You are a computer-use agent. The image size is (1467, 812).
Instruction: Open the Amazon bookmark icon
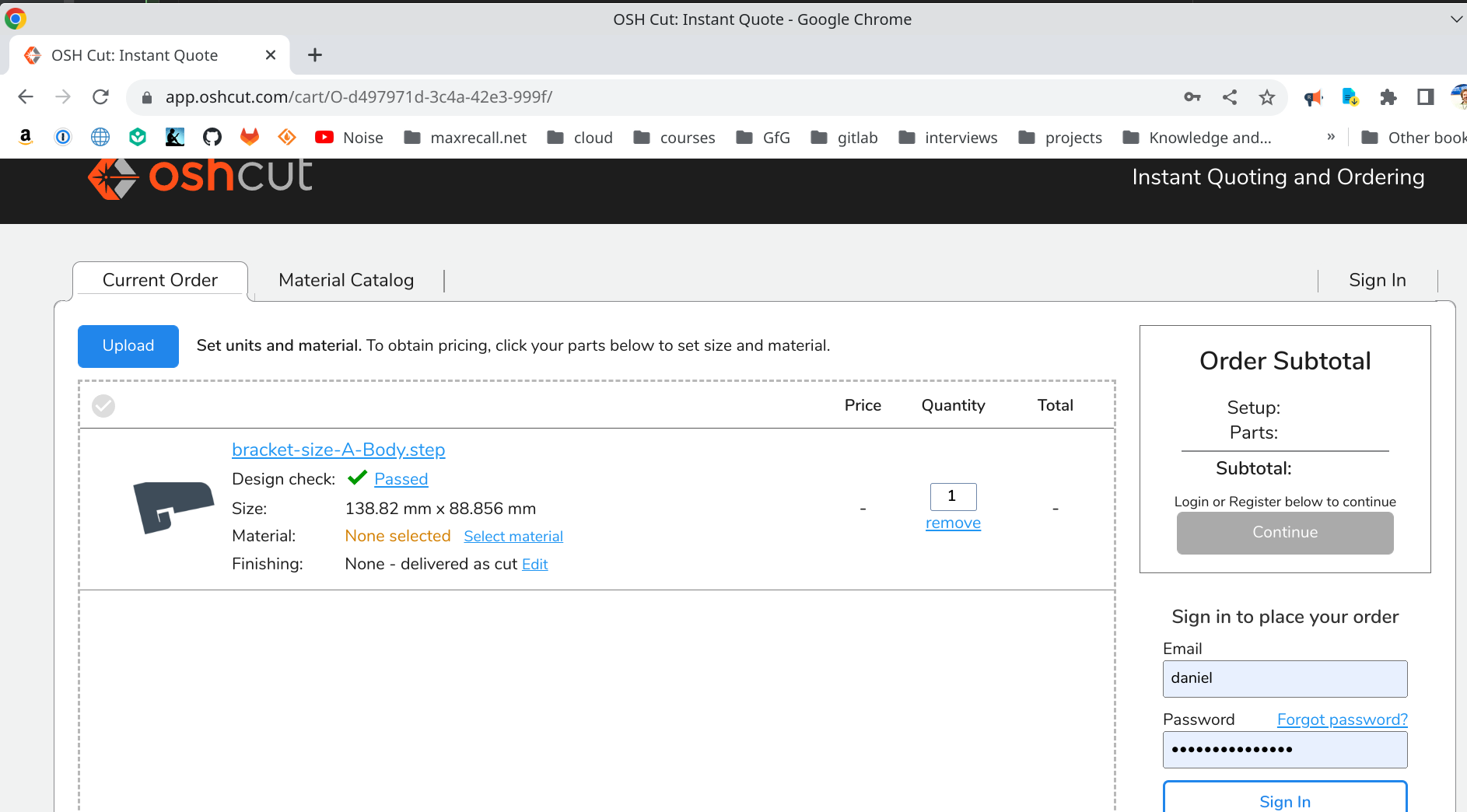(x=26, y=138)
